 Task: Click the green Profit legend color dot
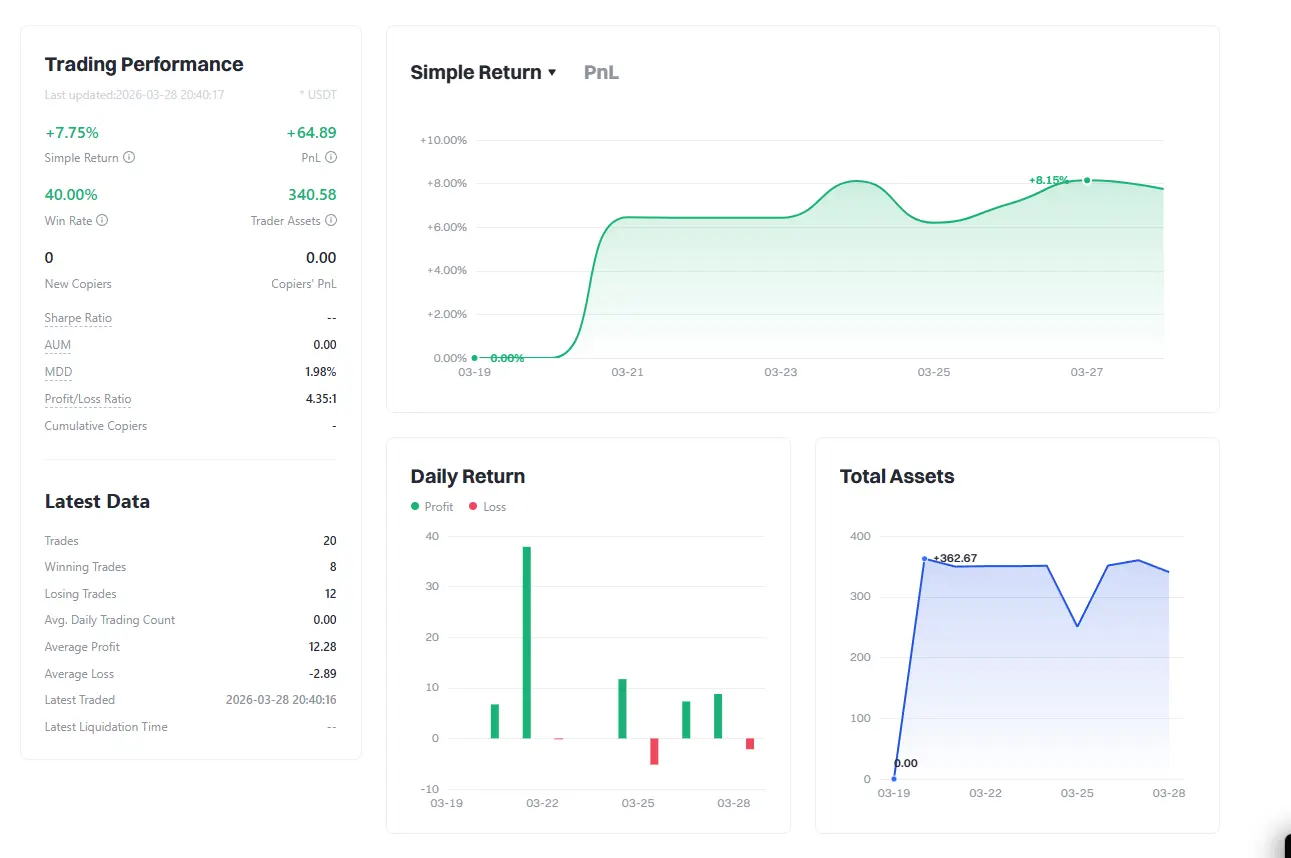pyautogui.click(x=415, y=507)
